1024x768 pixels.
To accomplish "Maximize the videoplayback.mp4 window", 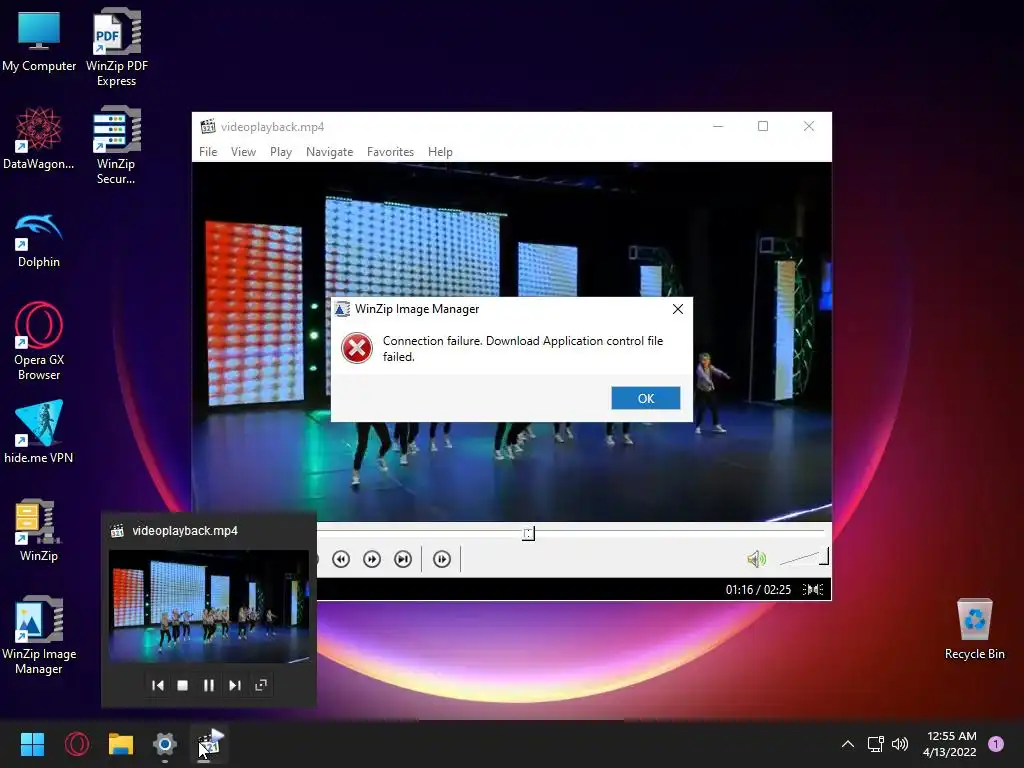I will (763, 126).
